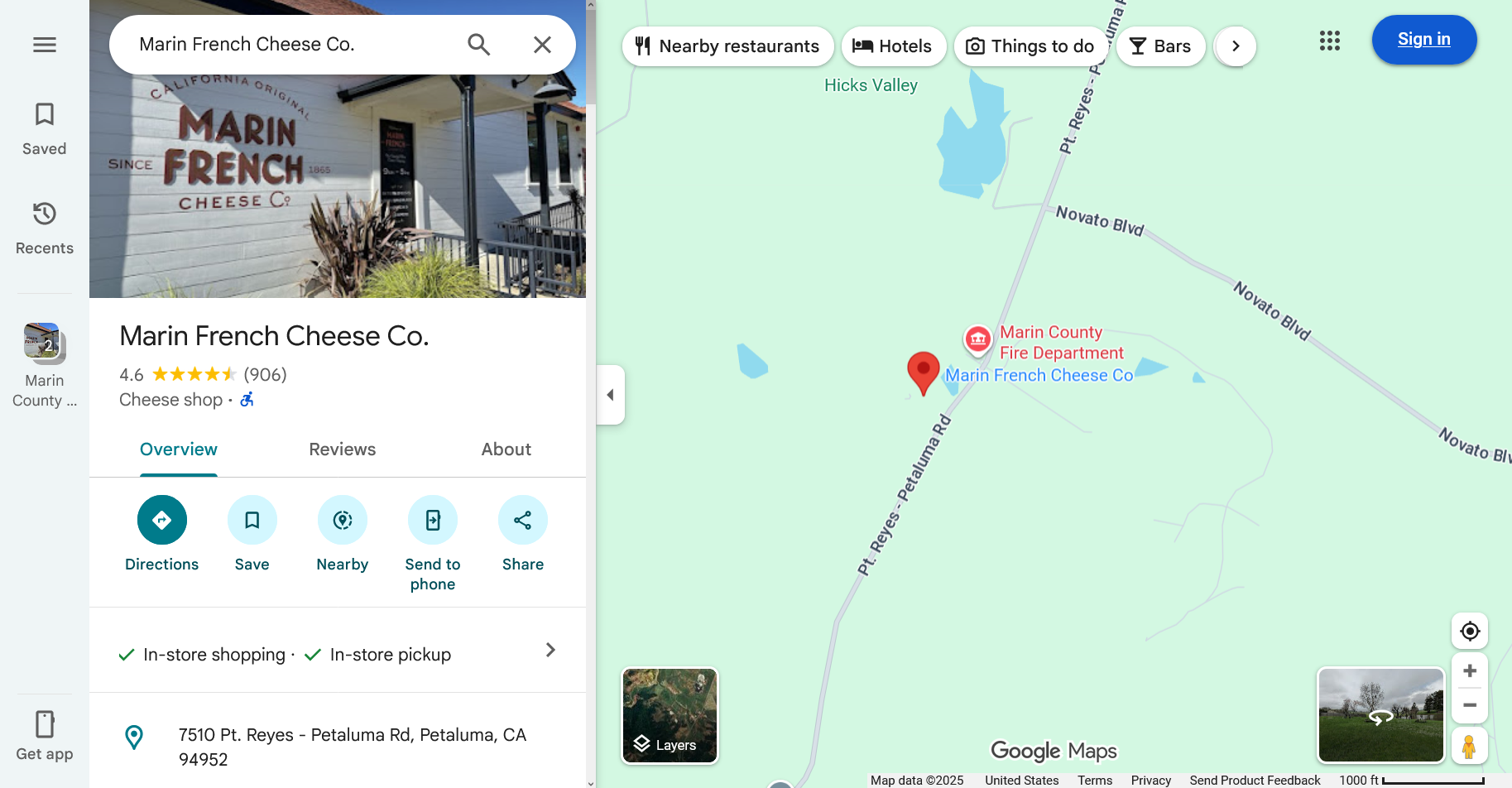1512x788 pixels.
Task: Collapse the side panel
Action: pyautogui.click(x=611, y=395)
